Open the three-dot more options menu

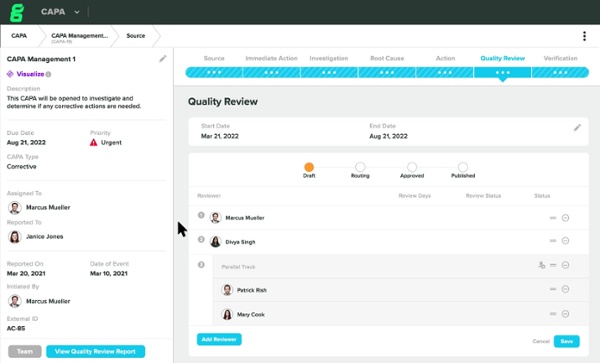tap(584, 36)
